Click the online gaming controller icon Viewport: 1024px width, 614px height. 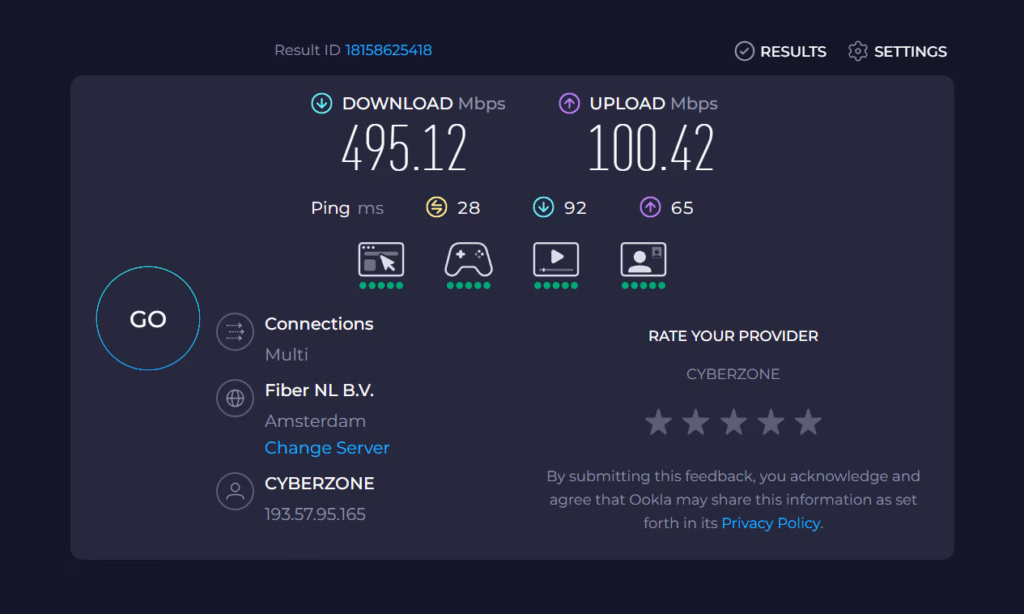pos(468,260)
